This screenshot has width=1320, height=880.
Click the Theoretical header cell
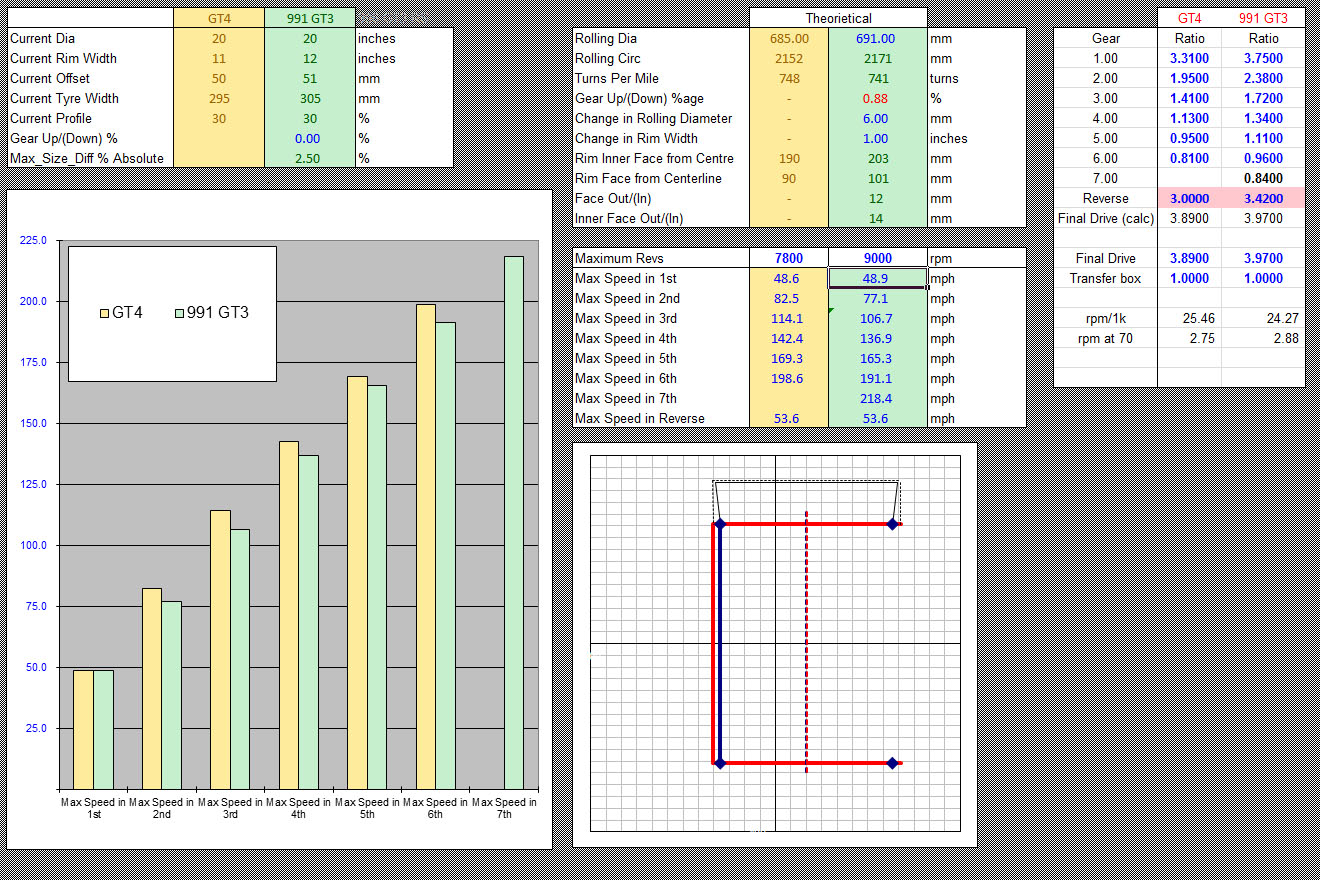click(x=838, y=19)
